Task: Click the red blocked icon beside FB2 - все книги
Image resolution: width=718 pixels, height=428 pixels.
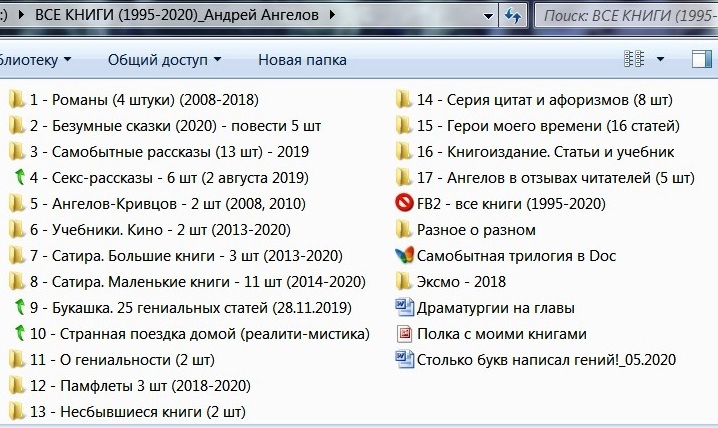Action: point(404,204)
